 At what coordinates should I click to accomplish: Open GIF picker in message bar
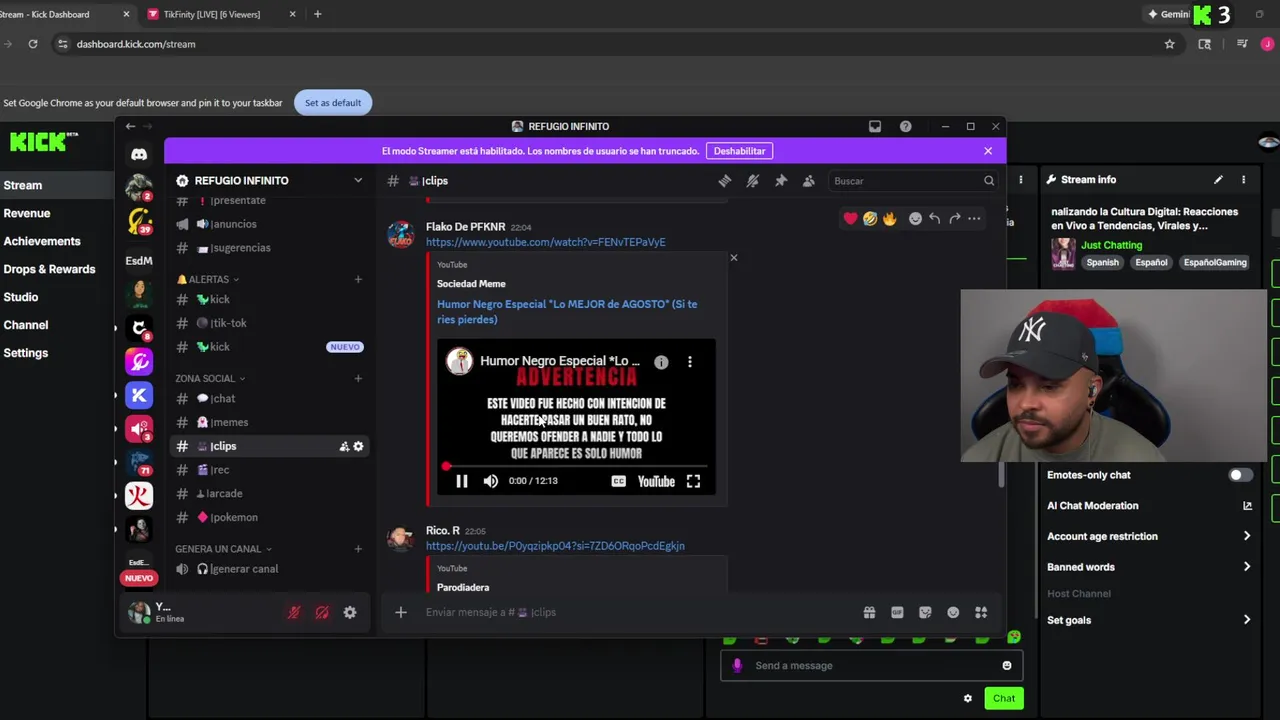click(x=897, y=612)
